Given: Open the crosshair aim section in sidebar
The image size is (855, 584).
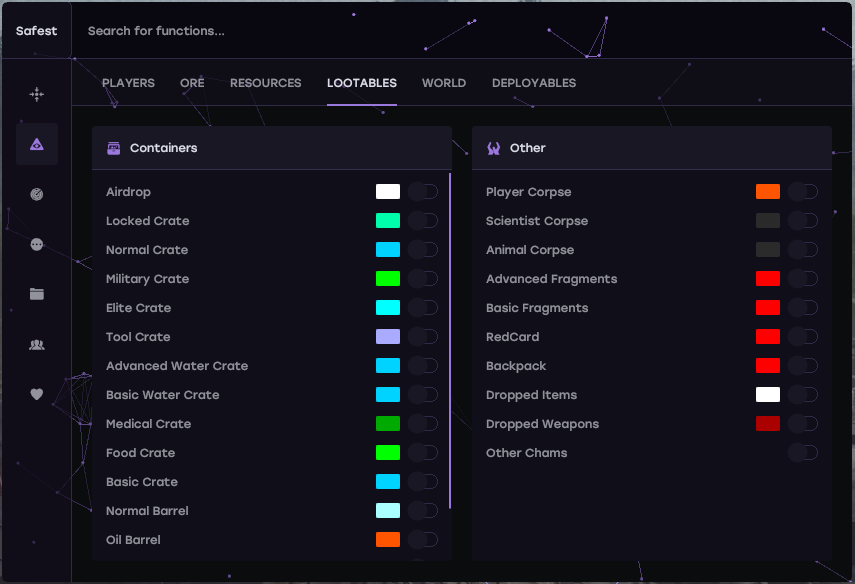Looking at the screenshot, I should pos(37,94).
